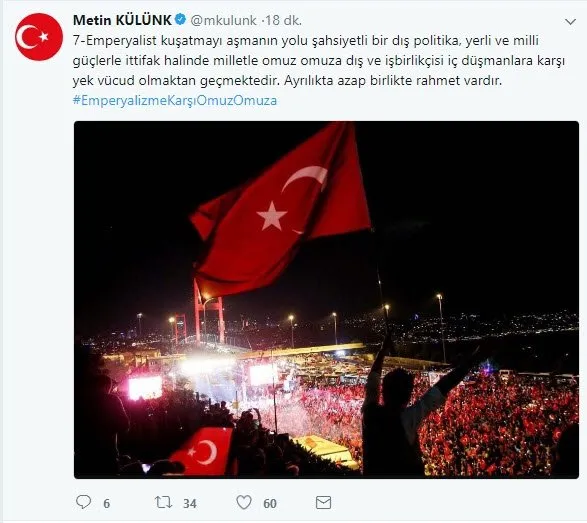The height and width of the screenshot is (523, 587).
Task: Open the #EmperyalizmeKarşıOmuzOmuza hashtag
Action: pyautogui.click(x=175, y=100)
